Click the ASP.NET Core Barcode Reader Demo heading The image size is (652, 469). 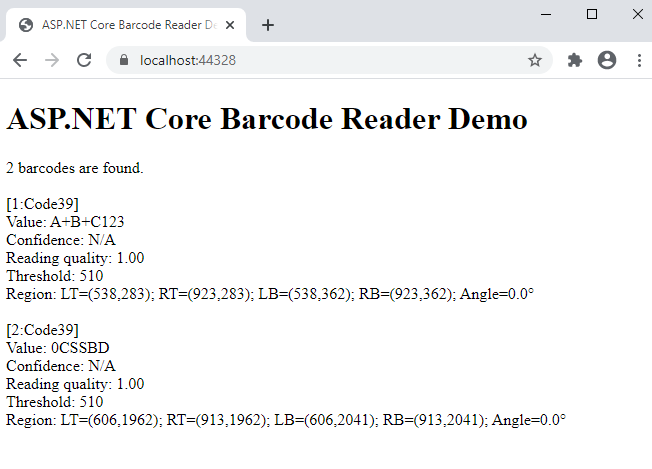click(267, 119)
